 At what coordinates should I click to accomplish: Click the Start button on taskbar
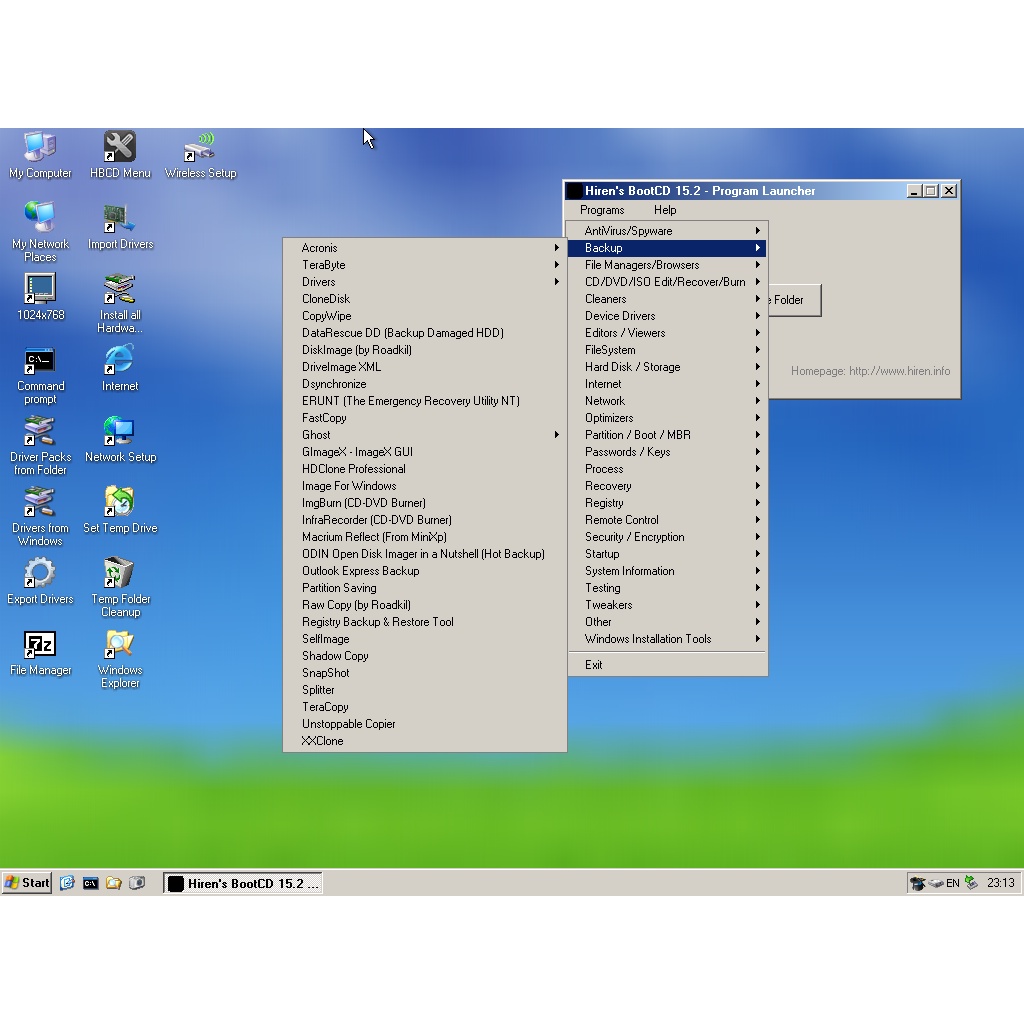[x=27, y=883]
